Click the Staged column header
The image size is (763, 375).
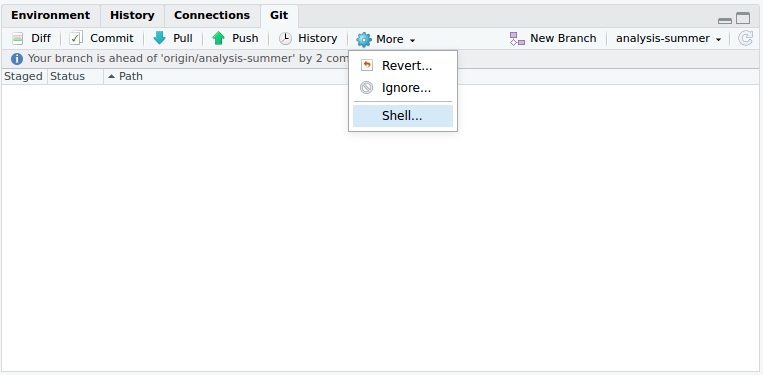(x=23, y=76)
